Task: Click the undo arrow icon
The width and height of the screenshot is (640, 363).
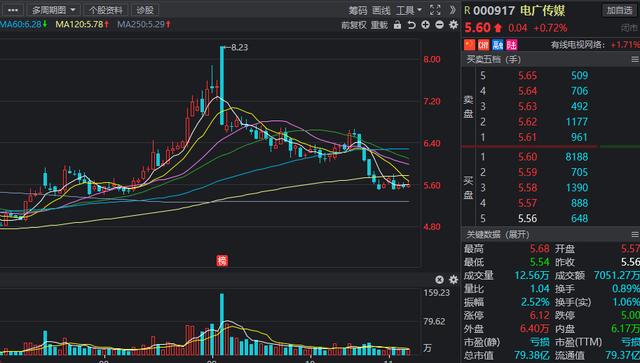Action: 411,25
